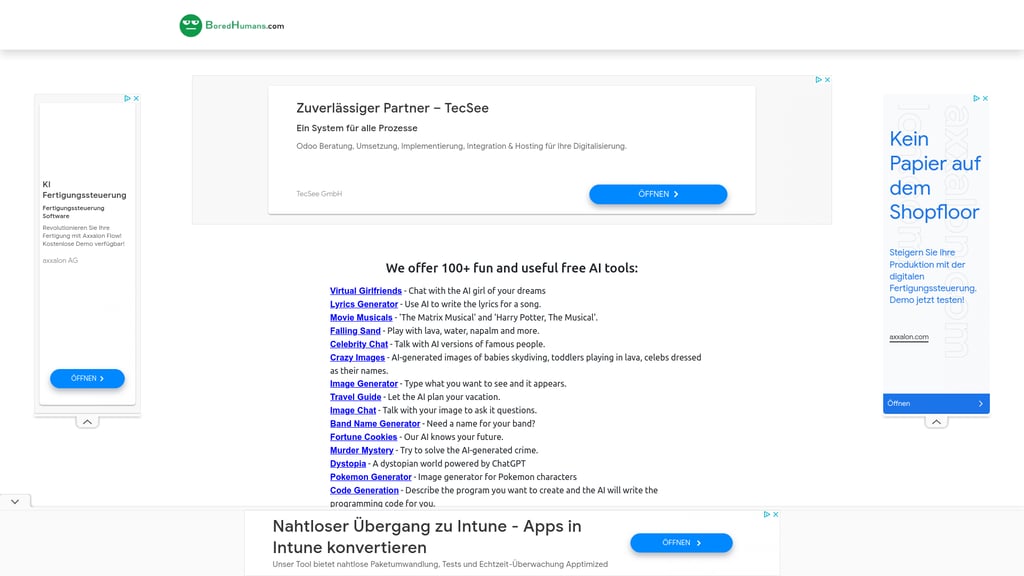Close the bottom Intune ad
This screenshot has width=1024, height=576.
pos(775,514)
